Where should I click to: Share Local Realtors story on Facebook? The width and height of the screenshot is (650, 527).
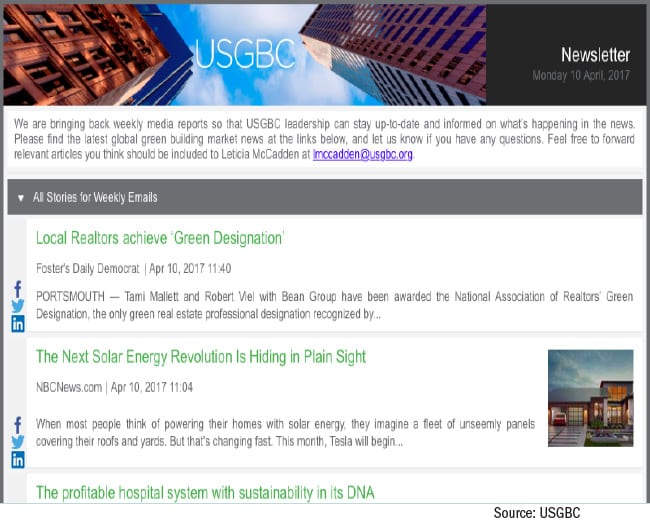(18, 289)
